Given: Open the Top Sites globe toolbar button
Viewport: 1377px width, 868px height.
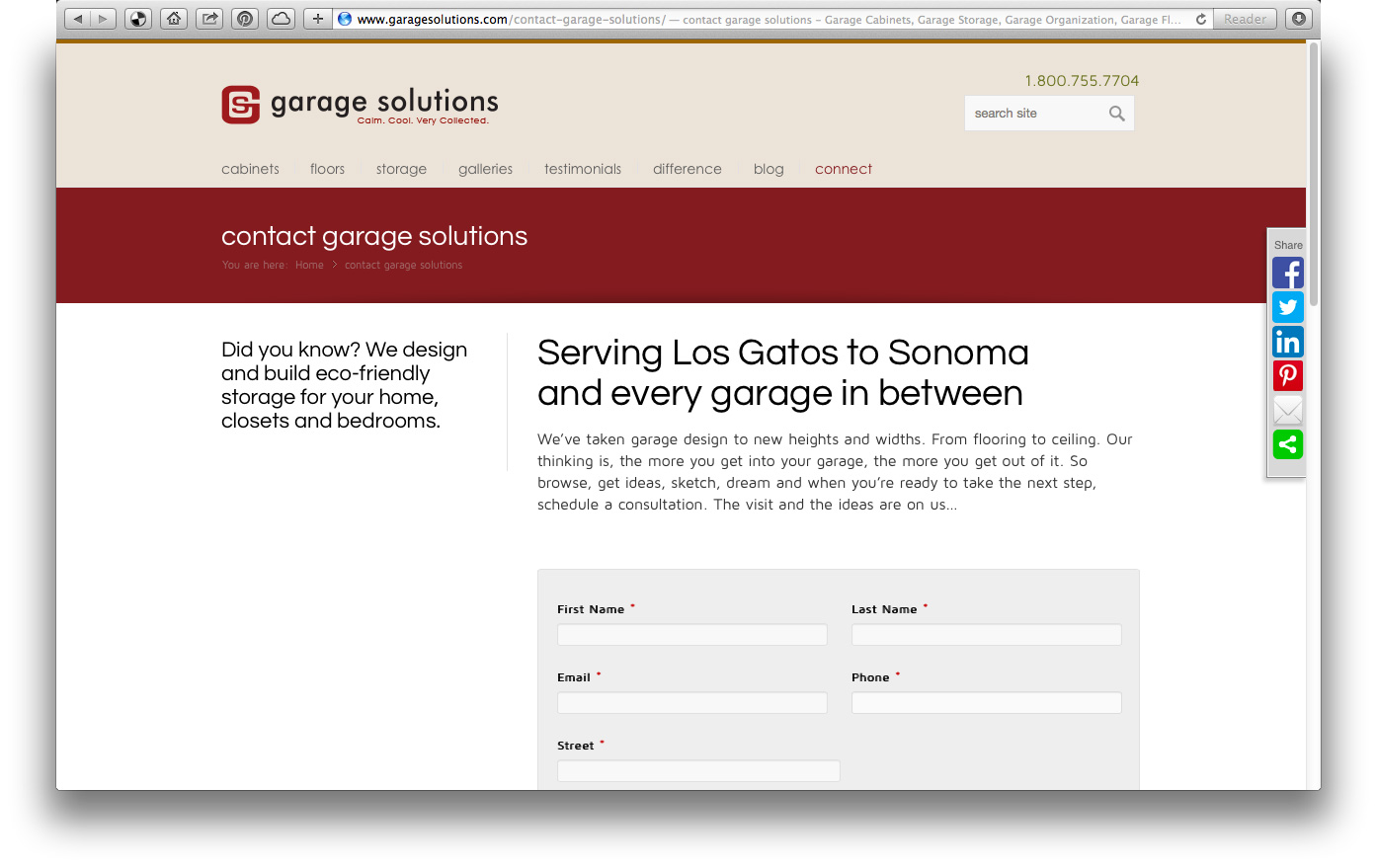Looking at the screenshot, I should 138,19.
